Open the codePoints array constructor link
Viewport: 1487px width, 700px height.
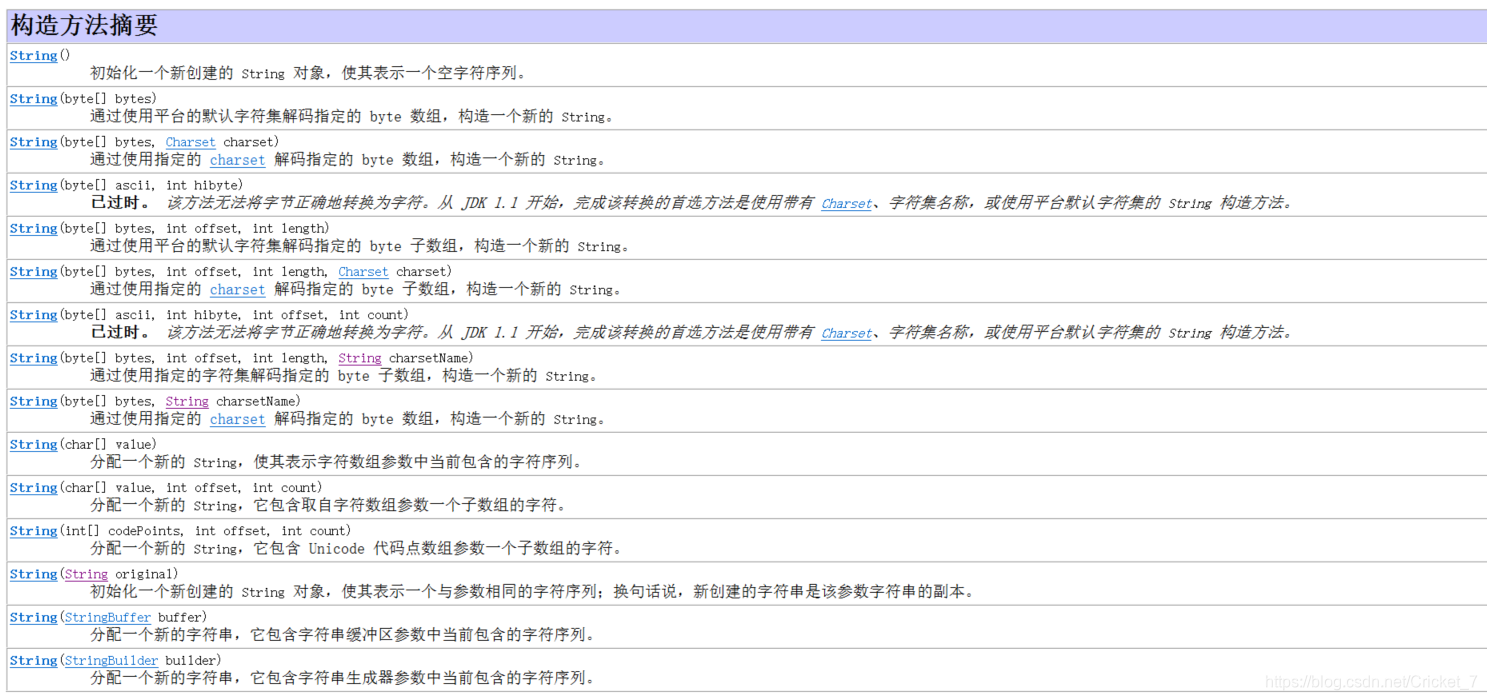[x=33, y=530]
